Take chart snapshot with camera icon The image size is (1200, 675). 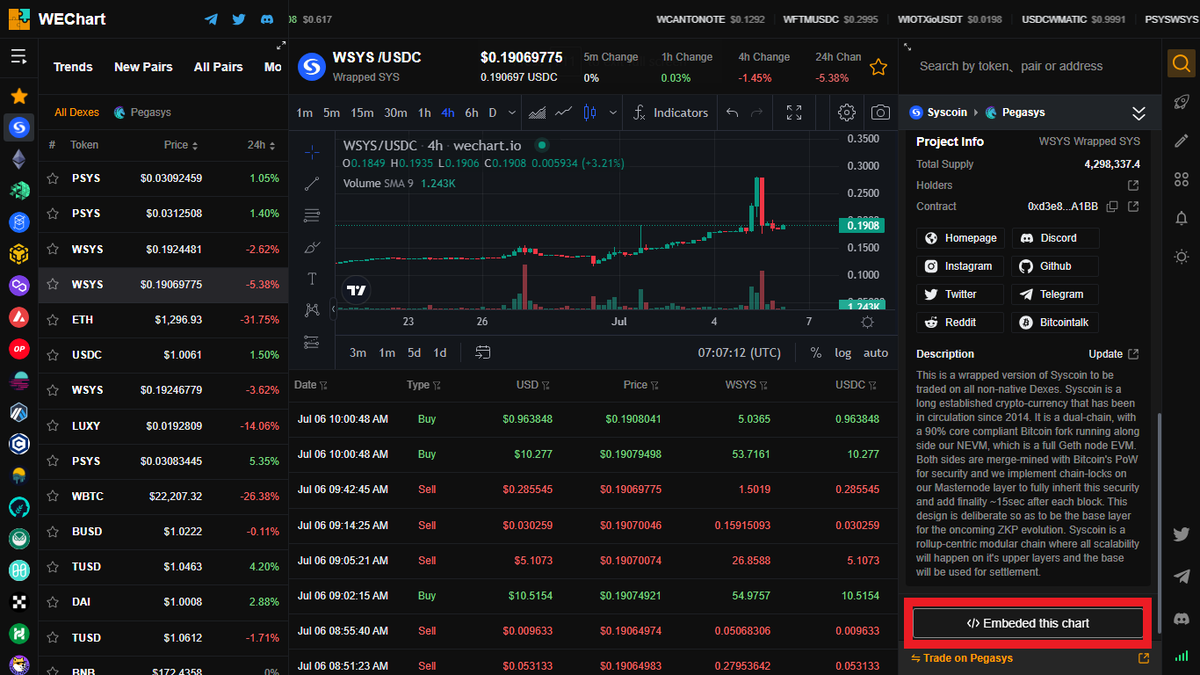(x=880, y=113)
